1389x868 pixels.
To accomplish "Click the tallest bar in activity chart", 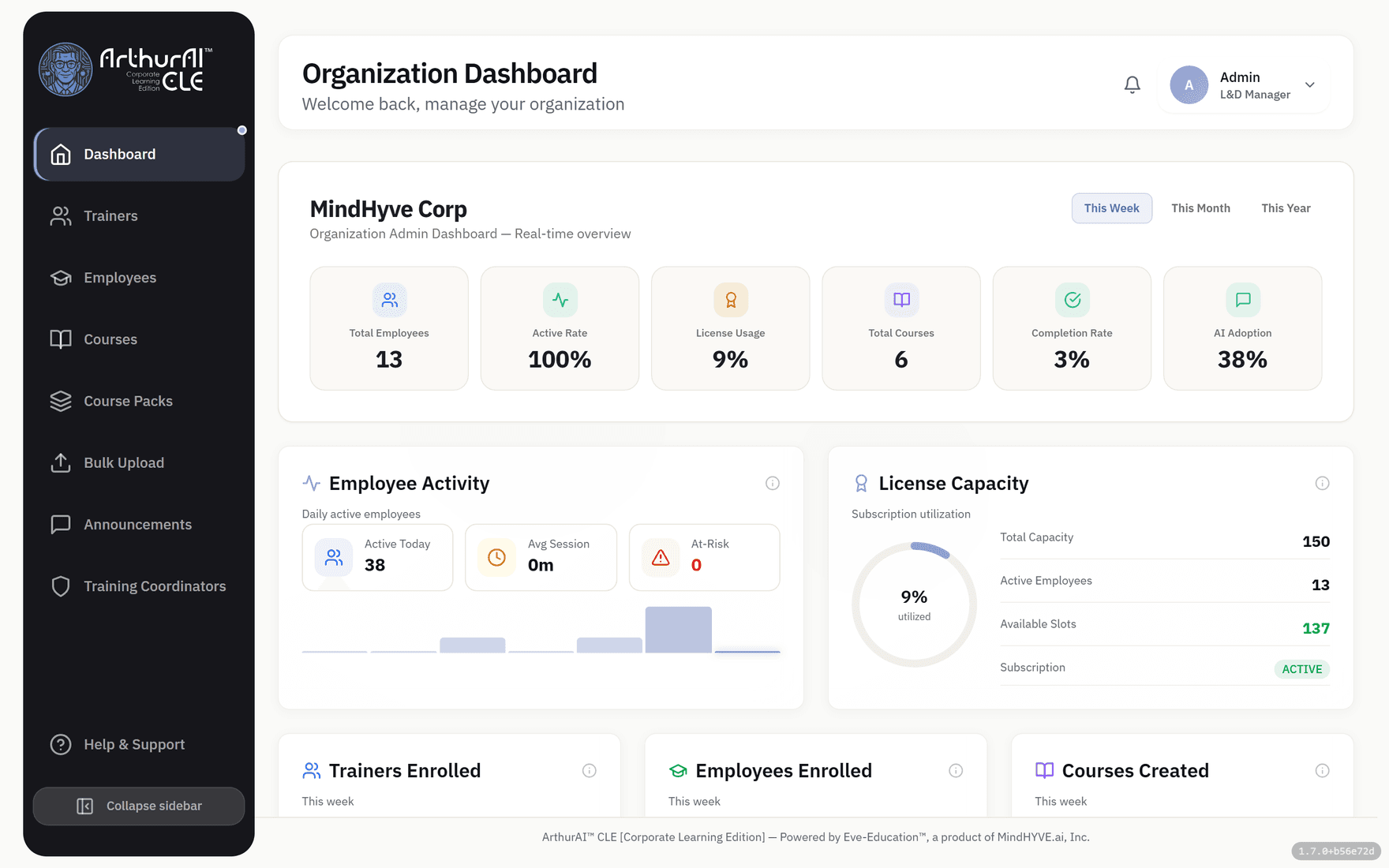I will [x=679, y=630].
